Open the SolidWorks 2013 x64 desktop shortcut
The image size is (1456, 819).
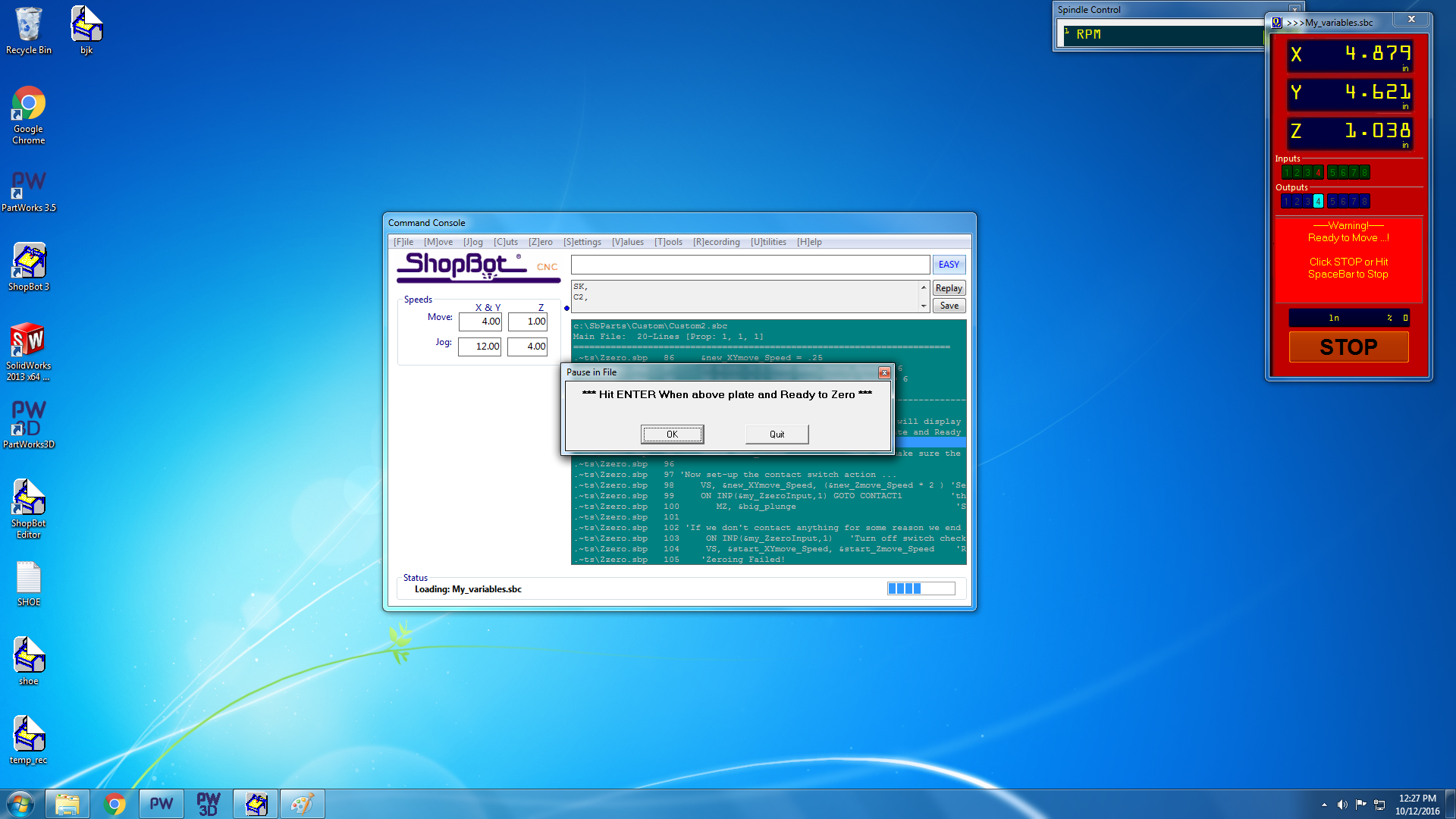tap(29, 351)
